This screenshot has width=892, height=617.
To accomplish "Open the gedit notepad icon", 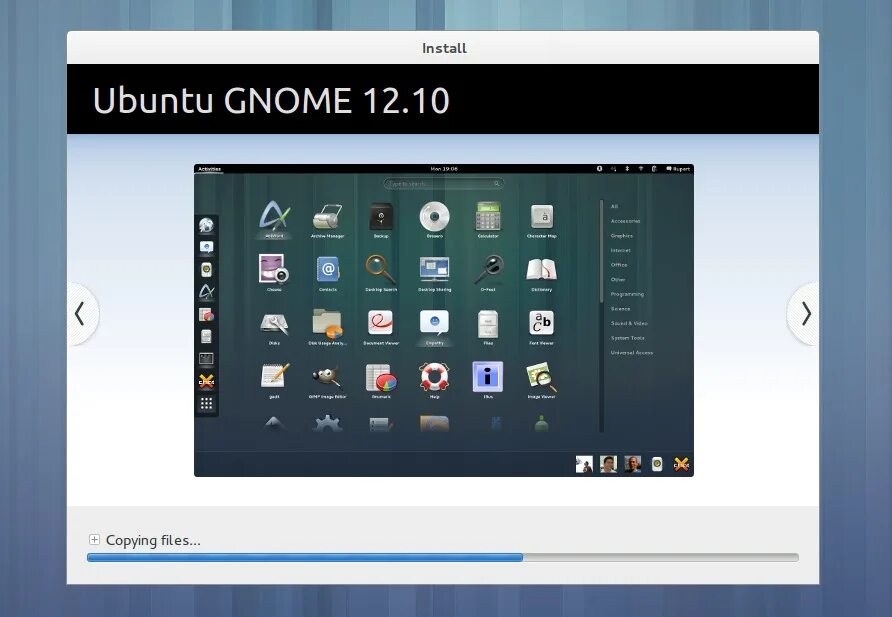I will pyautogui.click(x=275, y=376).
